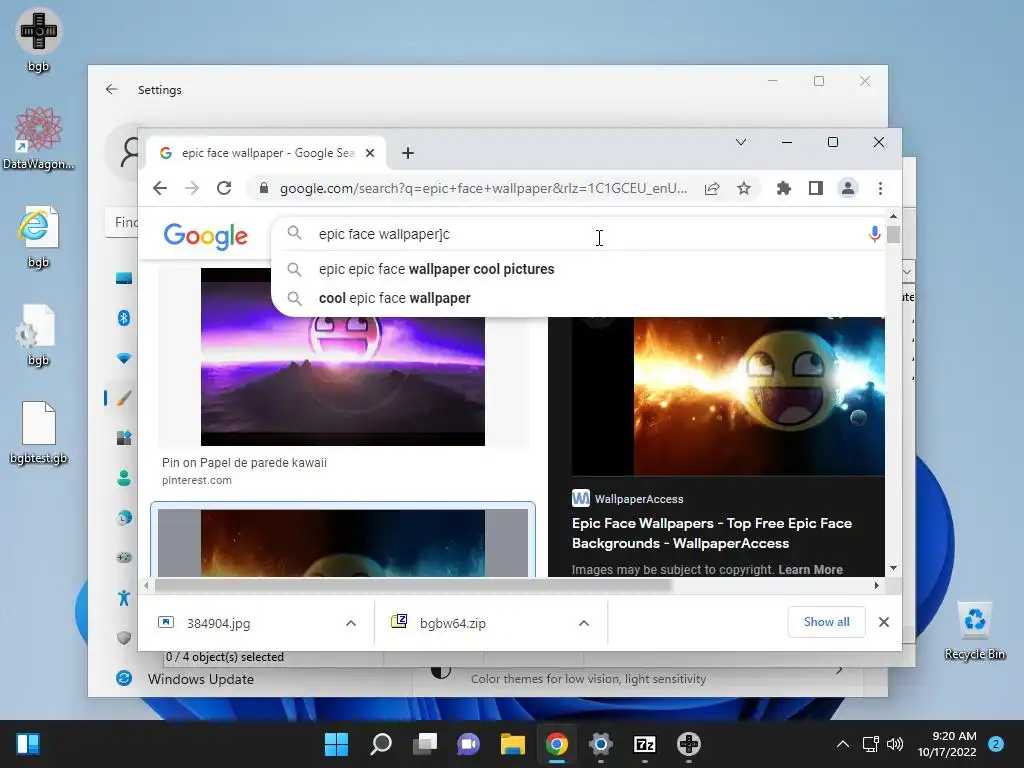The width and height of the screenshot is (1024, 768).
Task: Open Task View in taskbar
Action: tap(425, 744)
